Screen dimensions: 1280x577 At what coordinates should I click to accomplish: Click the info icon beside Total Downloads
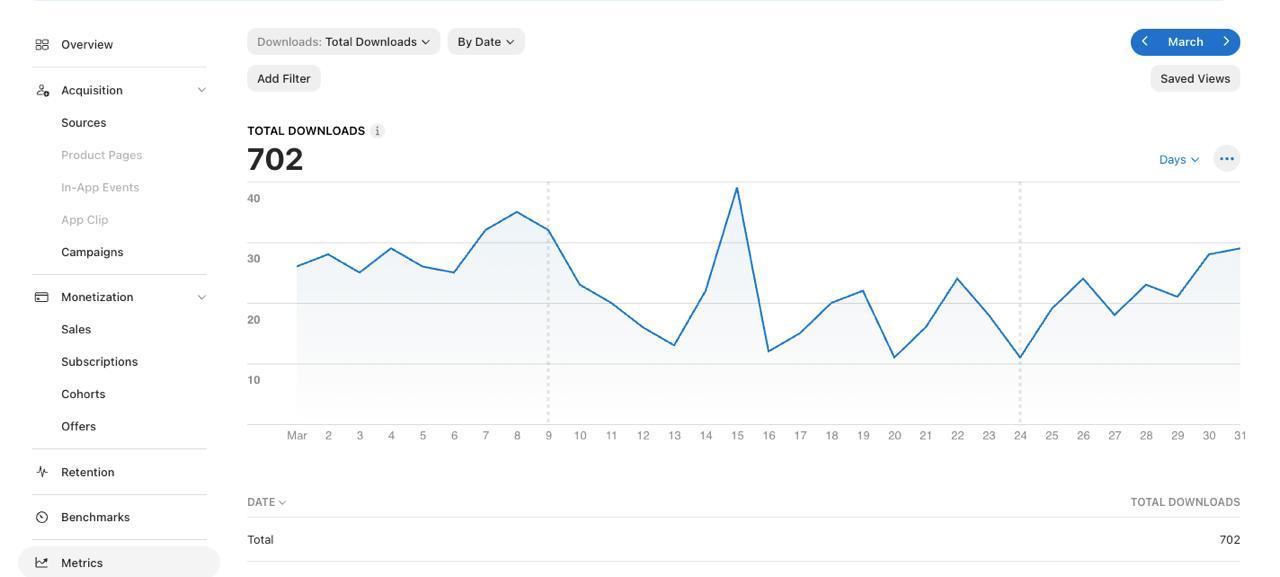377,131
